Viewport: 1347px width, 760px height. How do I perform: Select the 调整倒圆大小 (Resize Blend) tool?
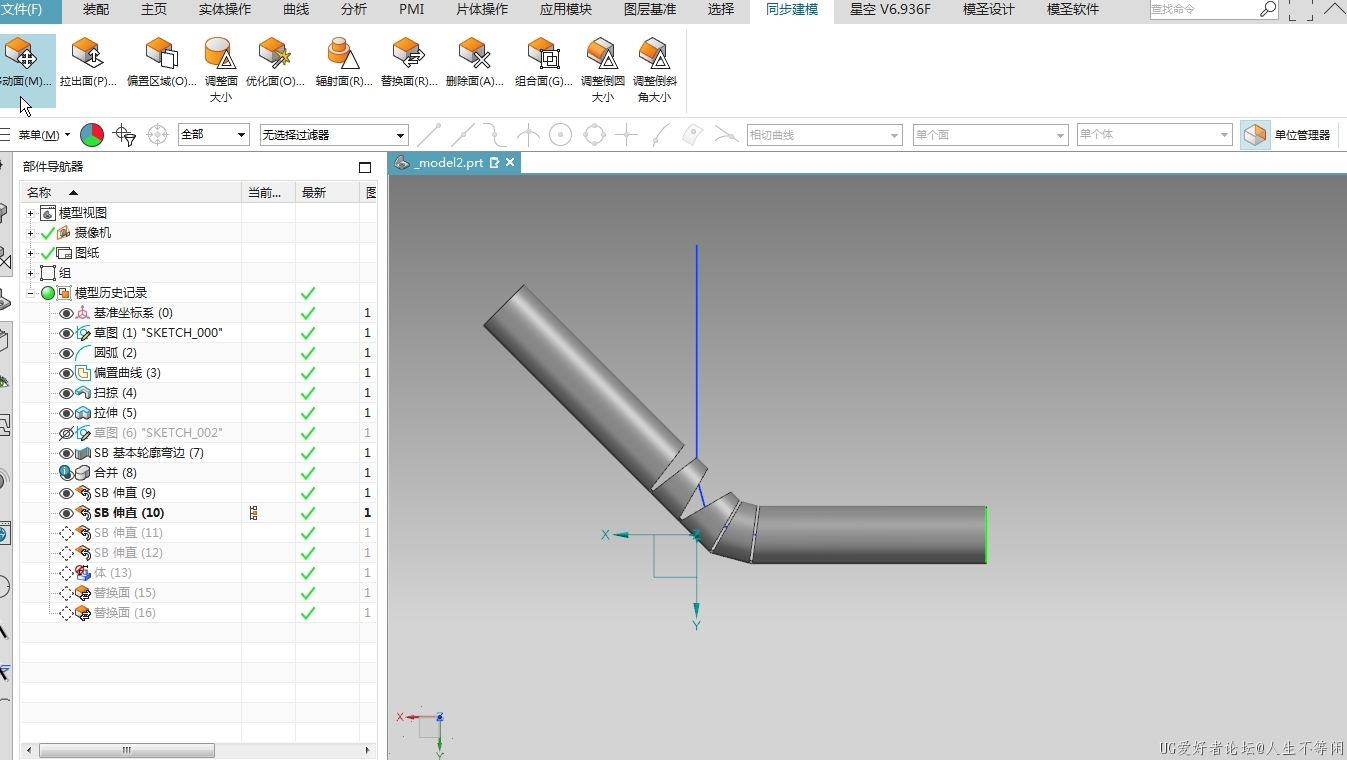(602, 70)
